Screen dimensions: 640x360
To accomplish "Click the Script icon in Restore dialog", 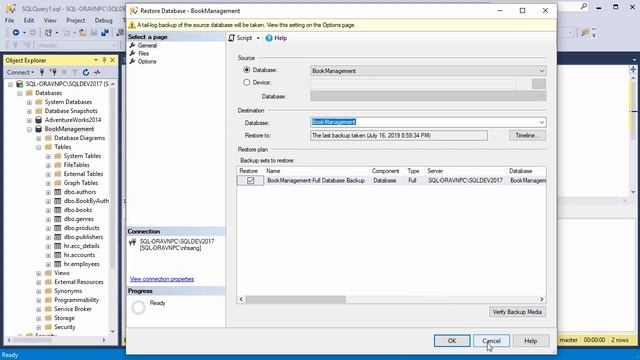I will point(231,38).
